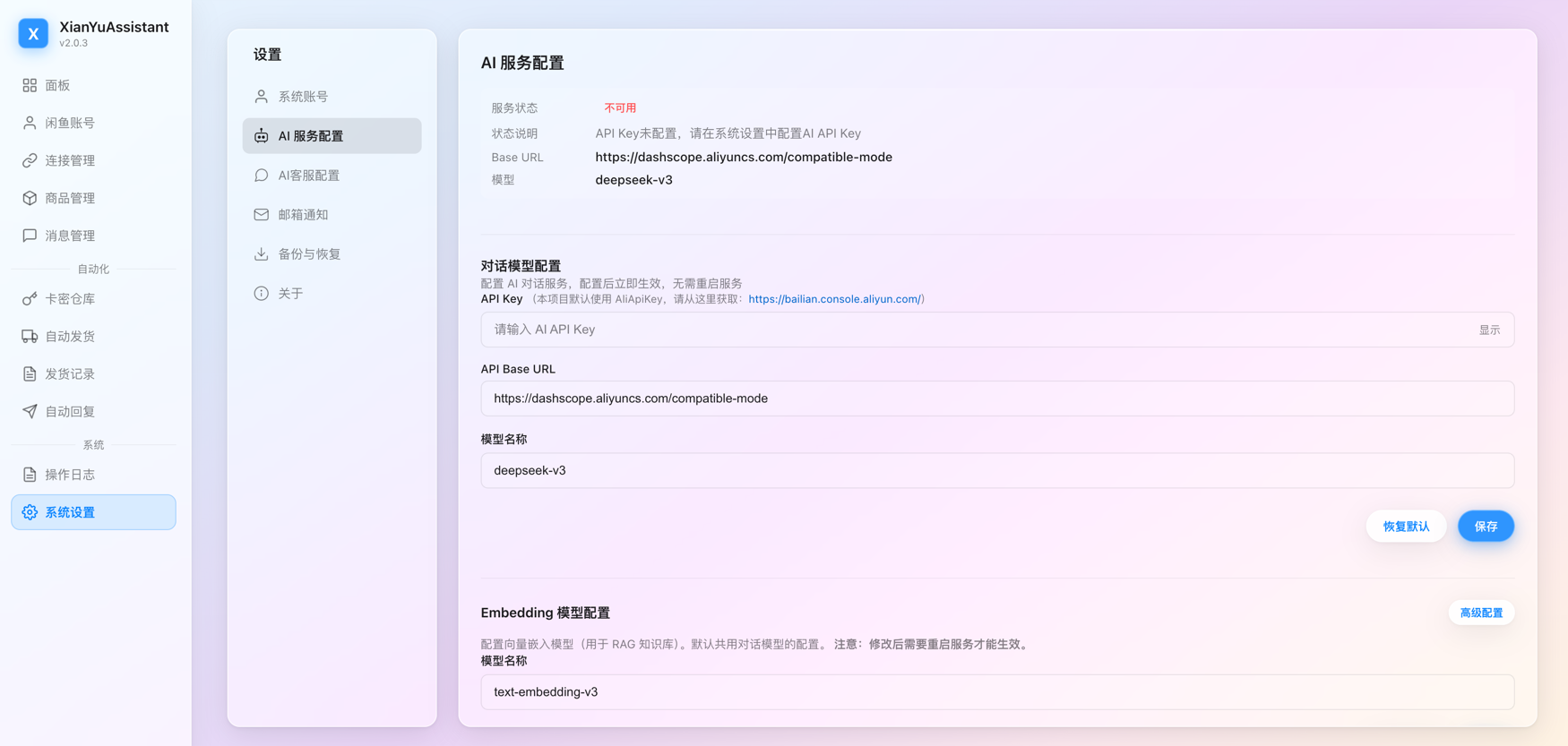Open 连接管理 section
This screenshot has width=1568, height=746.
click(93, 160)
